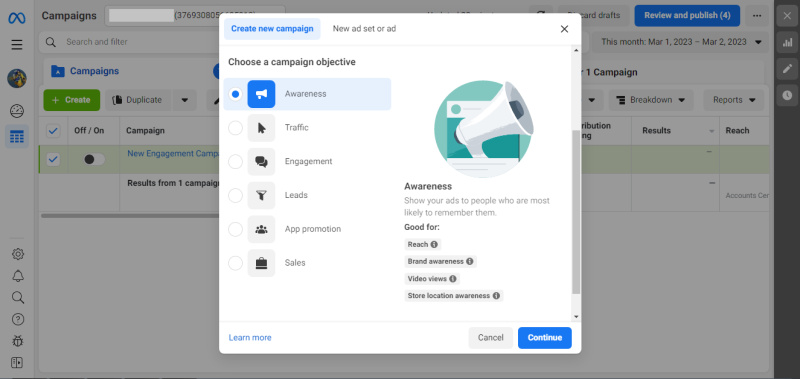The image size is (800, 379).
Task: Open the edit pencil icon in right panel
Action: point(787,69)
